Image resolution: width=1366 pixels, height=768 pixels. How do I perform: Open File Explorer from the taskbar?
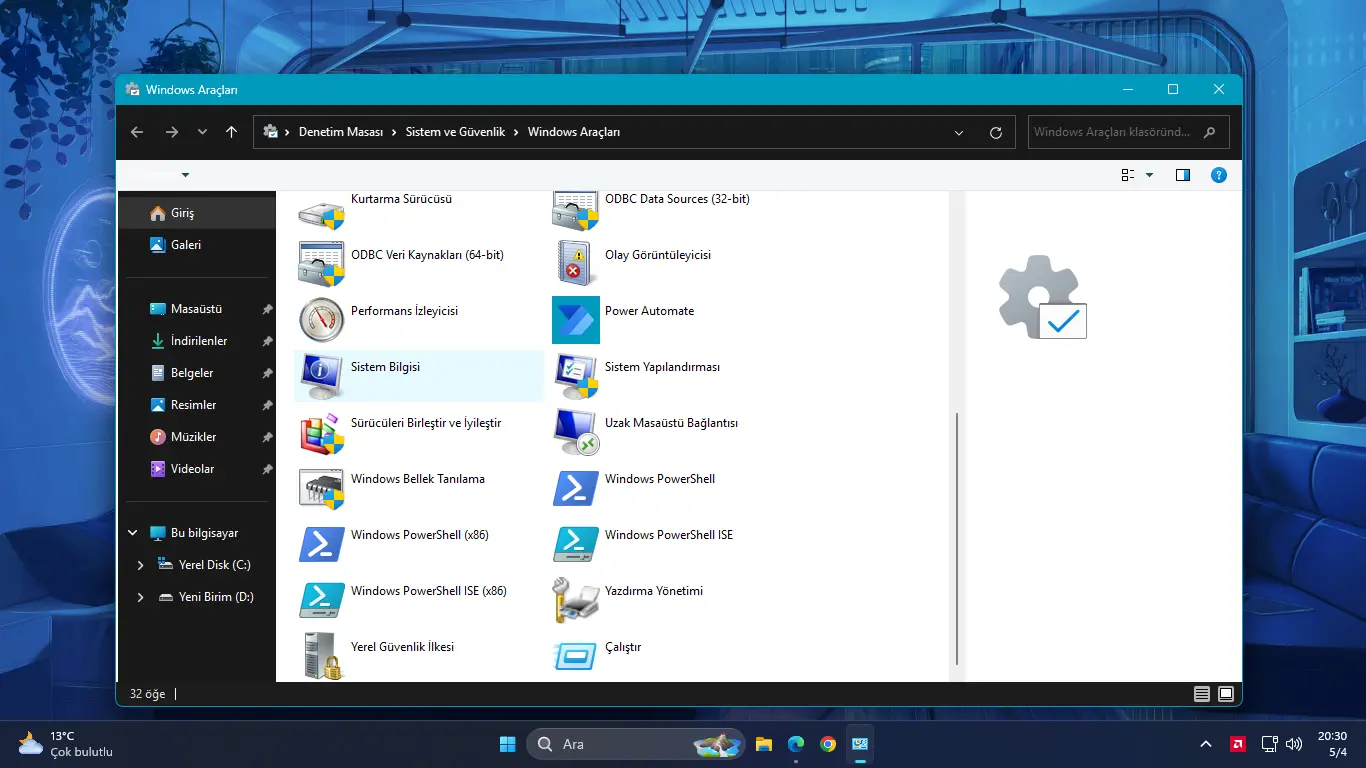click(x=764, y=744)
